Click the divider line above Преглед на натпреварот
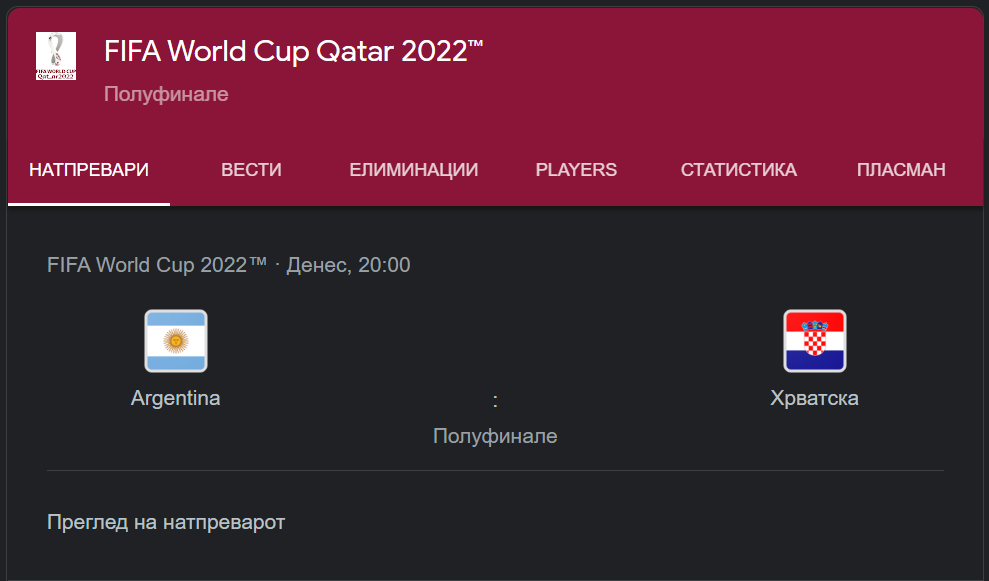989x581 pixels. click(x=495, y=470)
